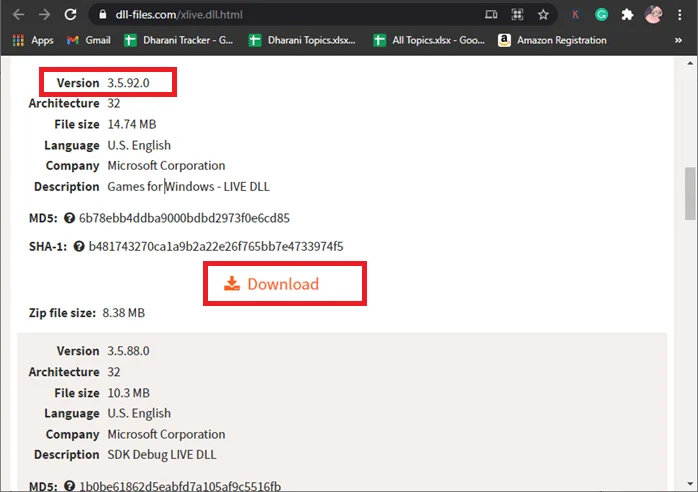698x492 pixels.
Task: Open the Extensions puzzle-piece menu
Action: 627,15
